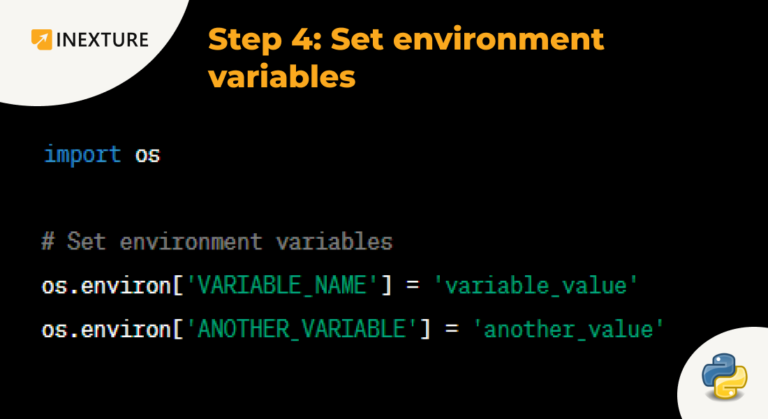Click the hash symbol starting the comment

48,242
